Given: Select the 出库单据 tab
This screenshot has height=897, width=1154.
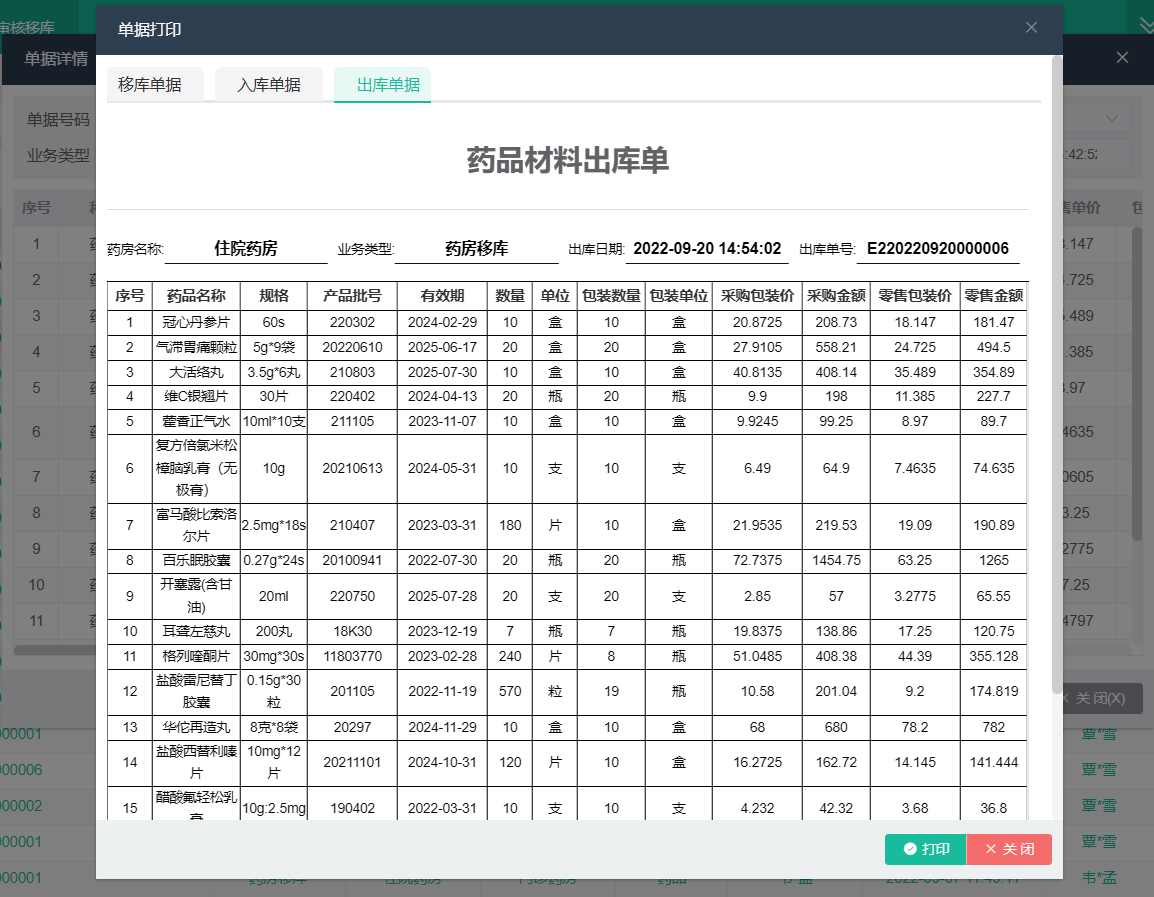Looking at the screenshot, I should (383, 85).
